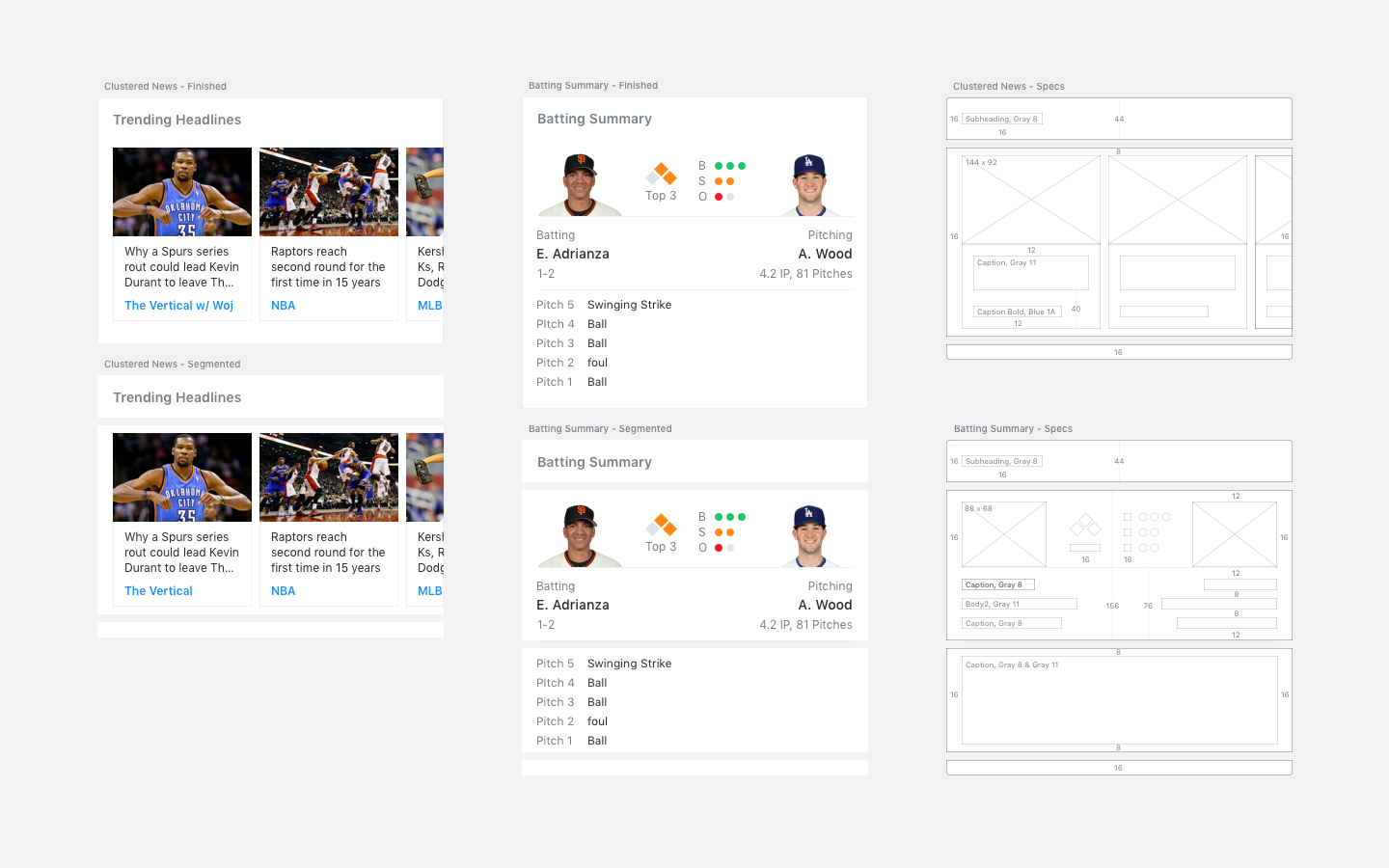Click 'Caption Bold, Blue 1A' spec label
Image resolution: width=1389 pixels, height=868 pixels.
tap(1018, 312)
